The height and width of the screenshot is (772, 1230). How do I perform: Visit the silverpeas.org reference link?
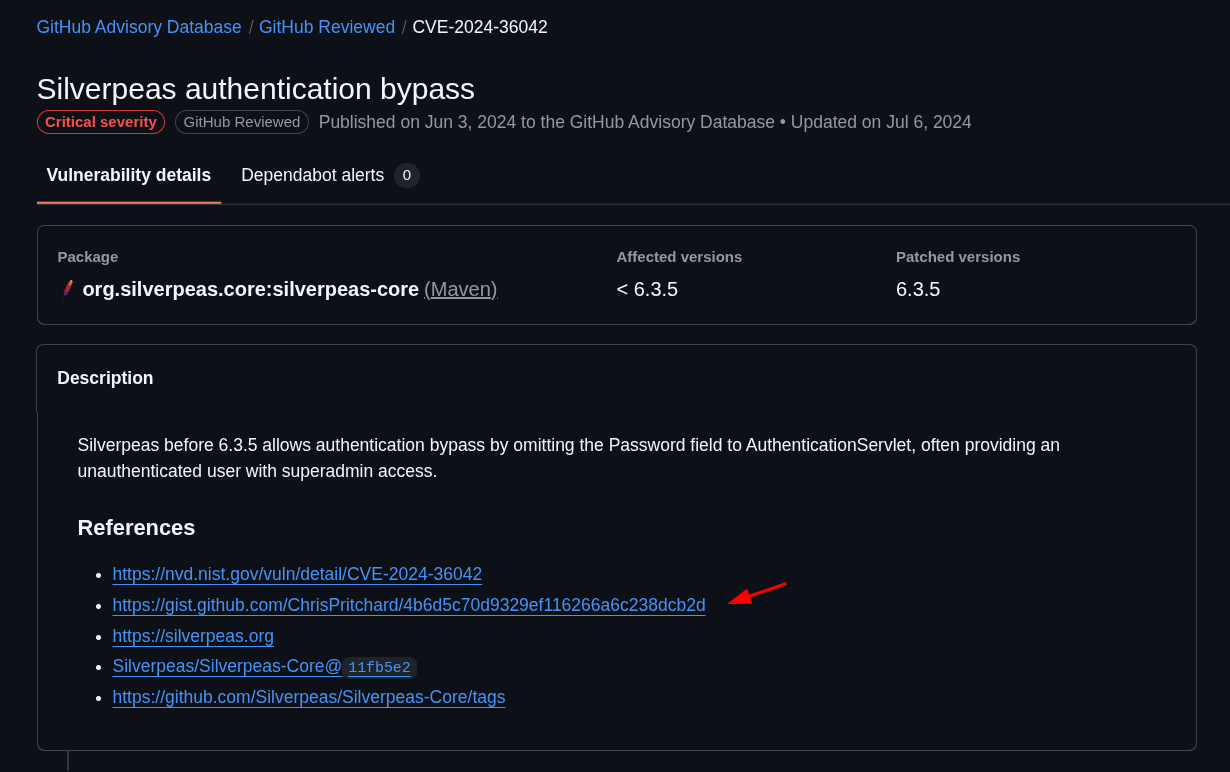pyautogui.click(x=193, y=636)
